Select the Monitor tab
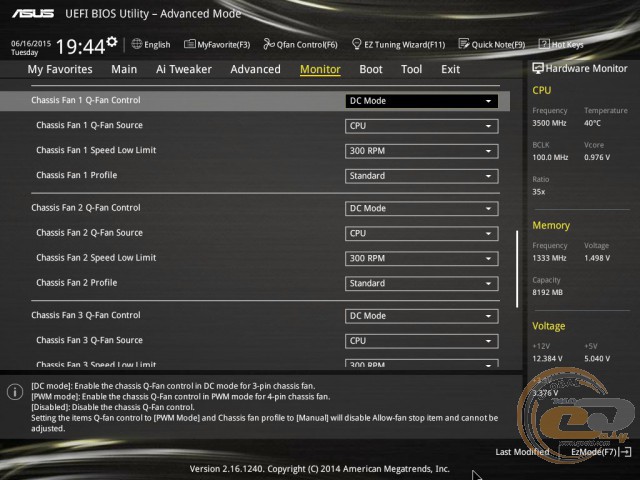Screen dimensions: 640x480 320,69
